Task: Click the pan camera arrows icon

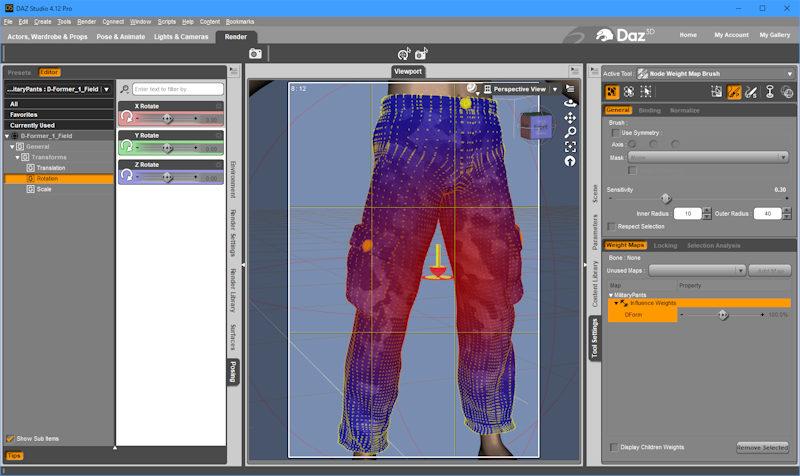Action: click(570, 118)
